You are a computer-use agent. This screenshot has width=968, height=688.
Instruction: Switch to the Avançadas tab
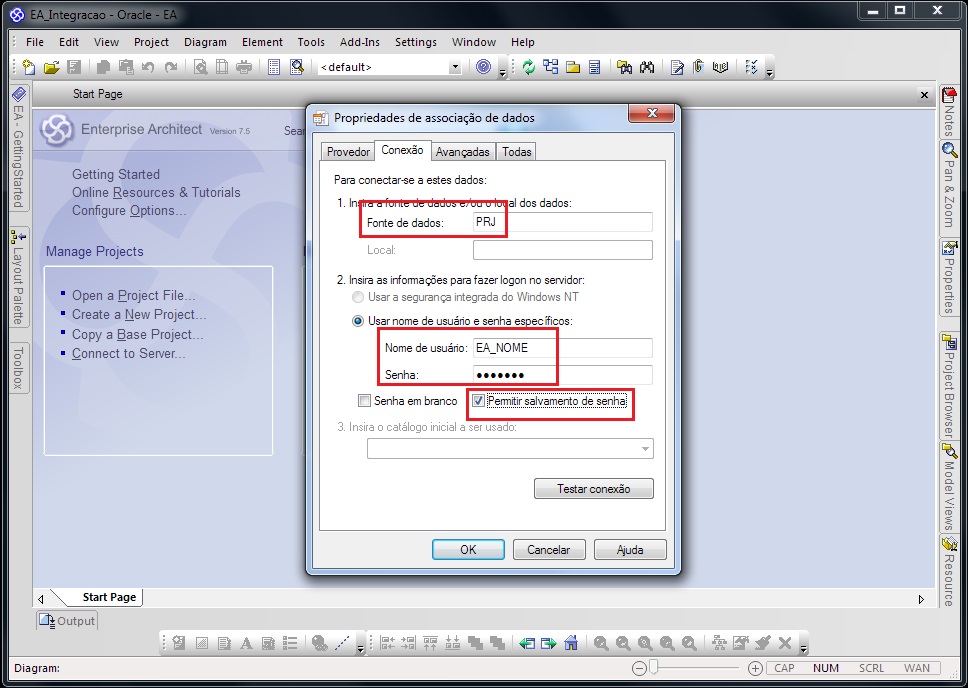[462, 152]
